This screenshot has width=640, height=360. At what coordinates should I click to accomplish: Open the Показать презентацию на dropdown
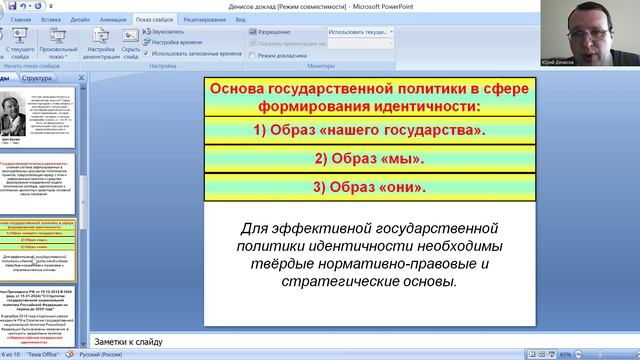coord(360,43)
